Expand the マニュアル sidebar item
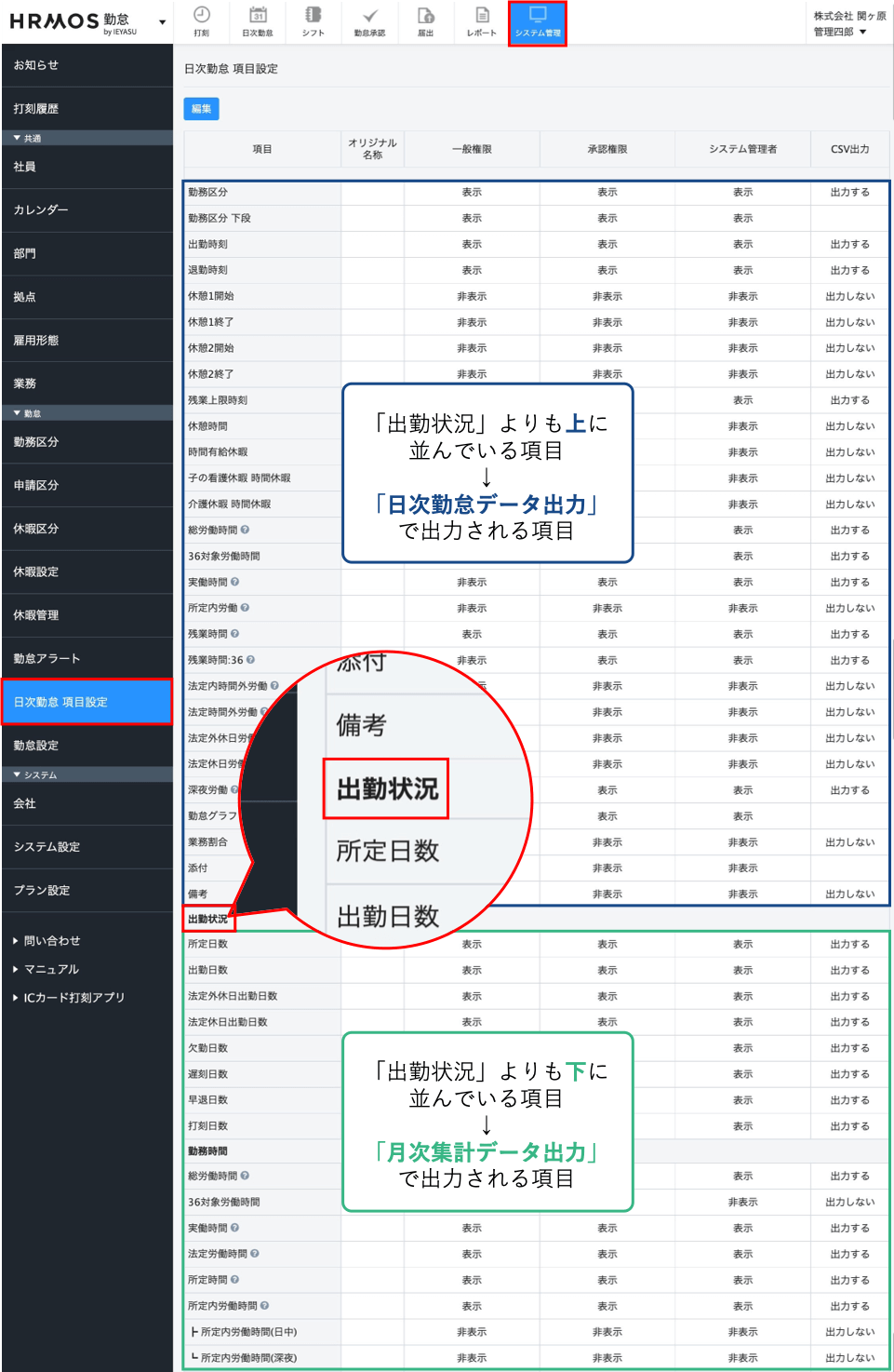The width and height of the screenshot is (894, 1372). pyautogui.click(x=51, y=969)
